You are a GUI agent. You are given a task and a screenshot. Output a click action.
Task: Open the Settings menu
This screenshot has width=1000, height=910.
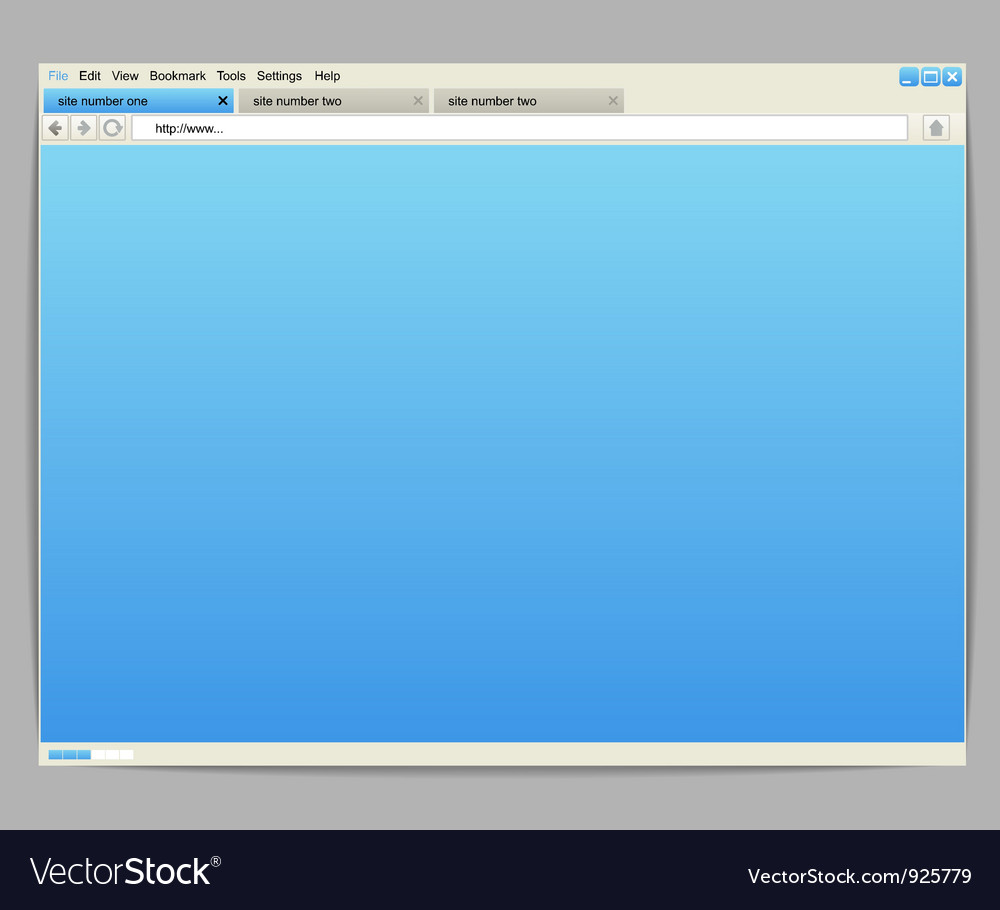(x=279, y=76)
